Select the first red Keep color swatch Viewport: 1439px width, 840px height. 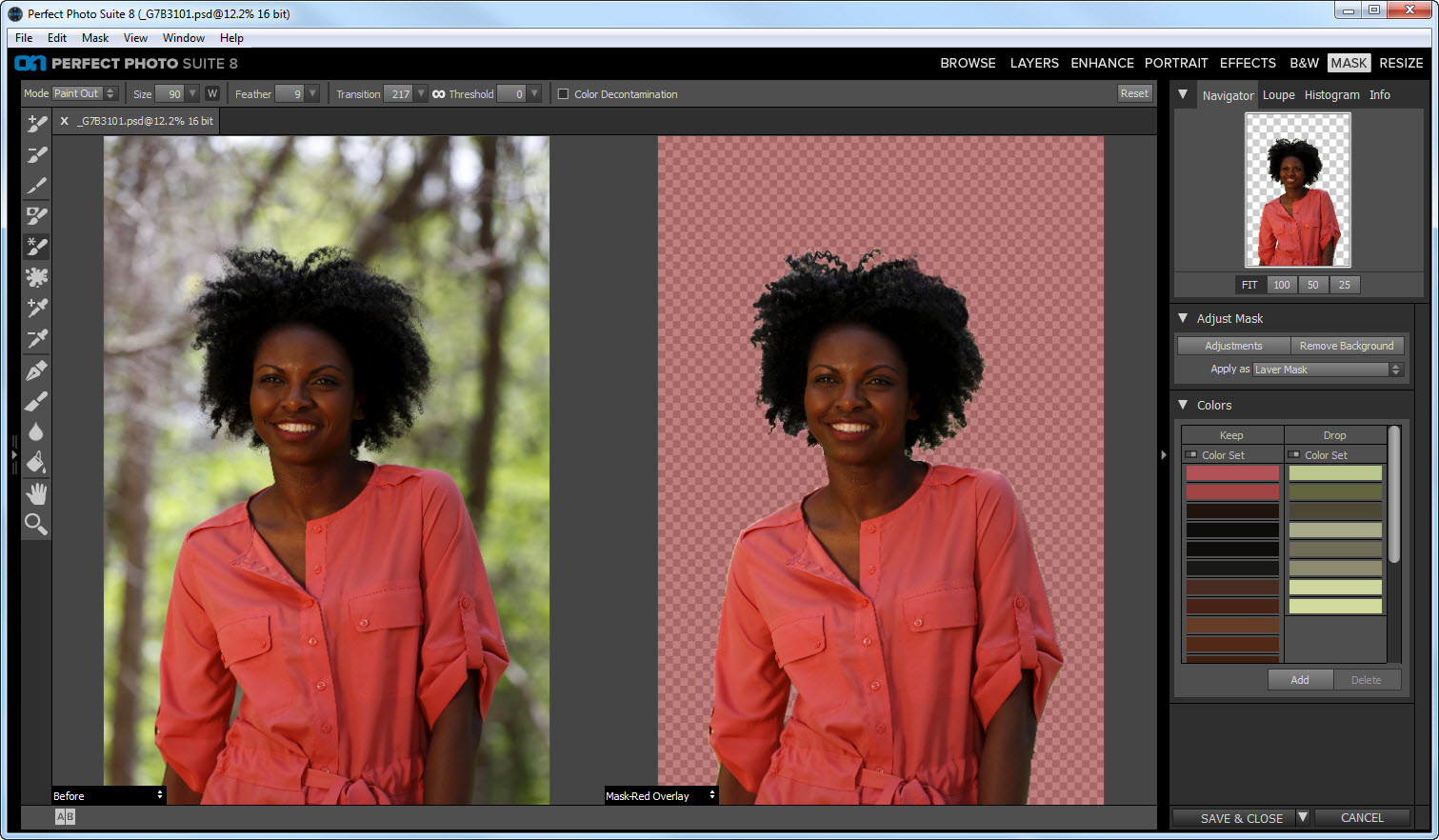click(x=1232, y=473)
